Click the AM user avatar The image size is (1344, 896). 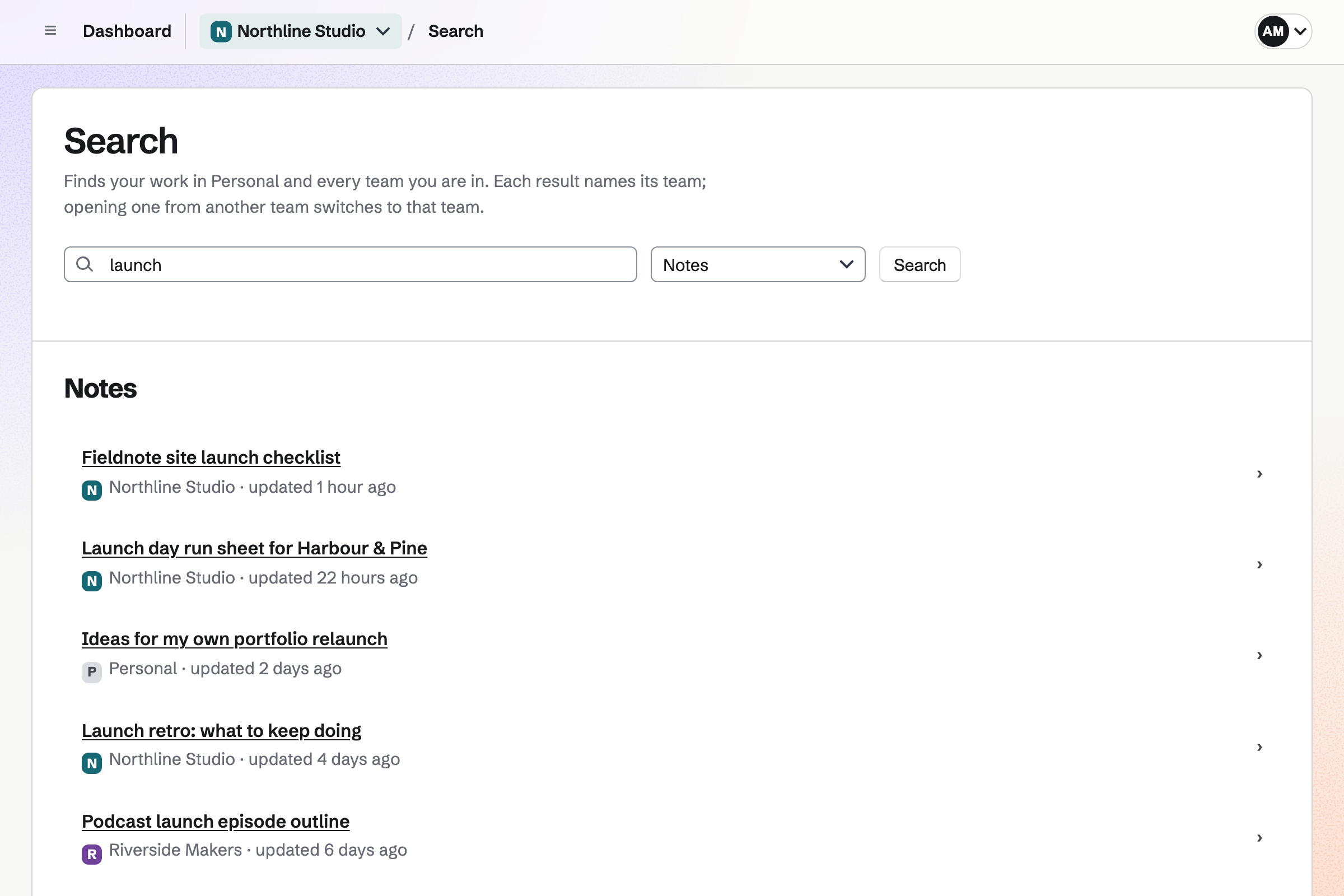pyautogui.click(x=1273, y=31)
